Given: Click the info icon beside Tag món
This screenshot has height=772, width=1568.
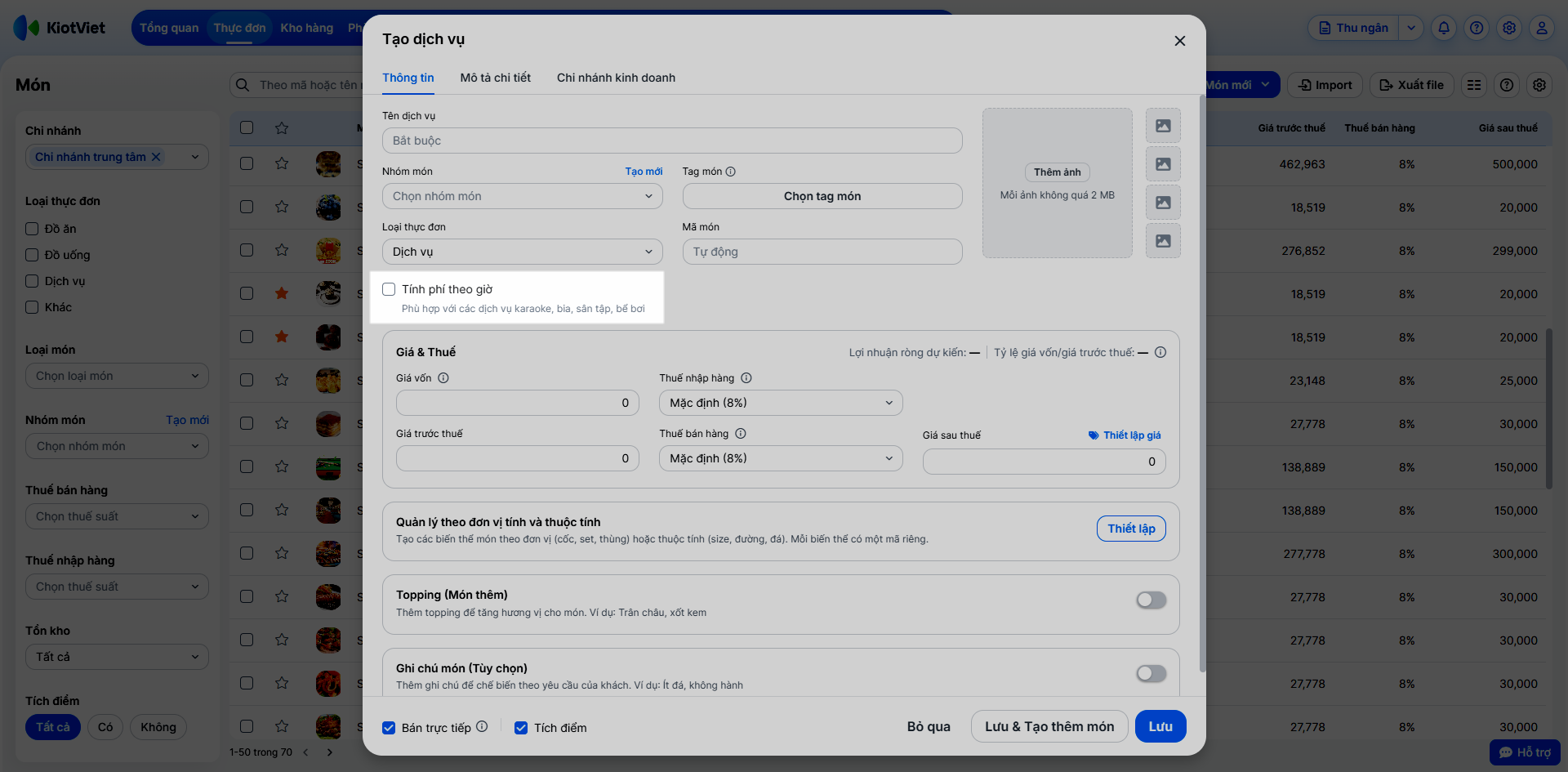Looking at the screenshot, I should [x=731, y=172].
